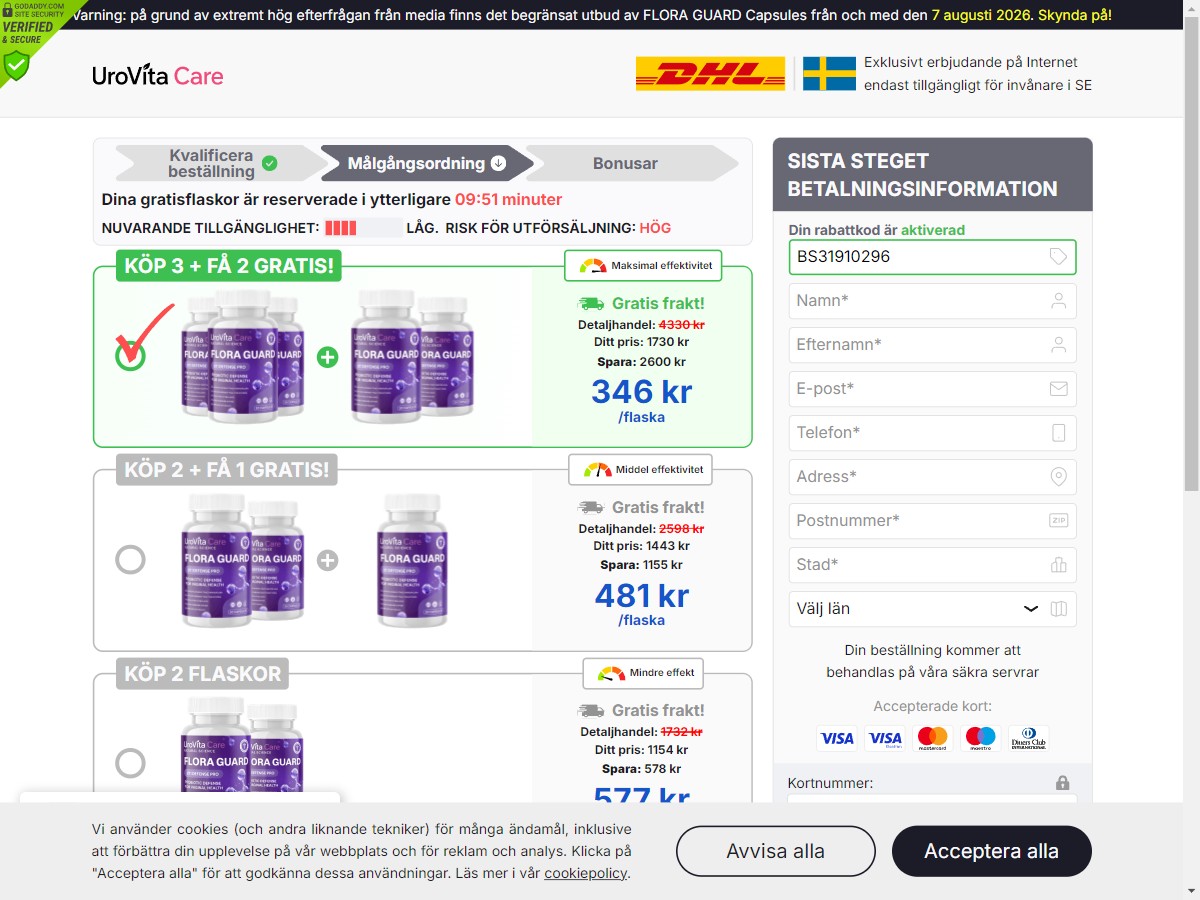The height and width of the screenshot is (900, 1200).
Task: Click Avvisa alla cookies button
Action: (775, 851)
